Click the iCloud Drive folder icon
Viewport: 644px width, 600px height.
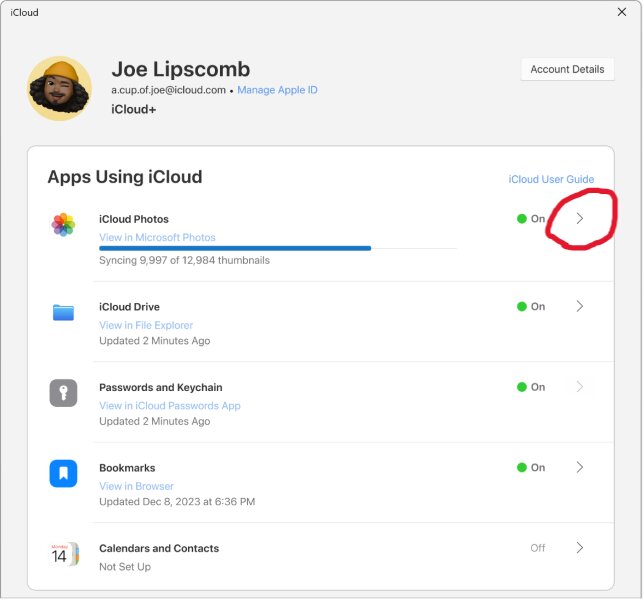click(x=63, y=313)
